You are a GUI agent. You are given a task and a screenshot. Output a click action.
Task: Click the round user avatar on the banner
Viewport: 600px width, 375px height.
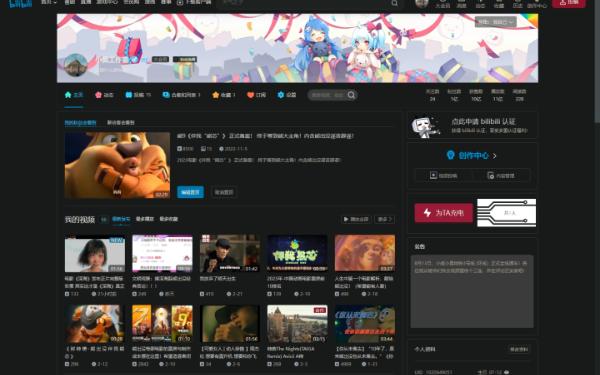(x=76, y=65)
